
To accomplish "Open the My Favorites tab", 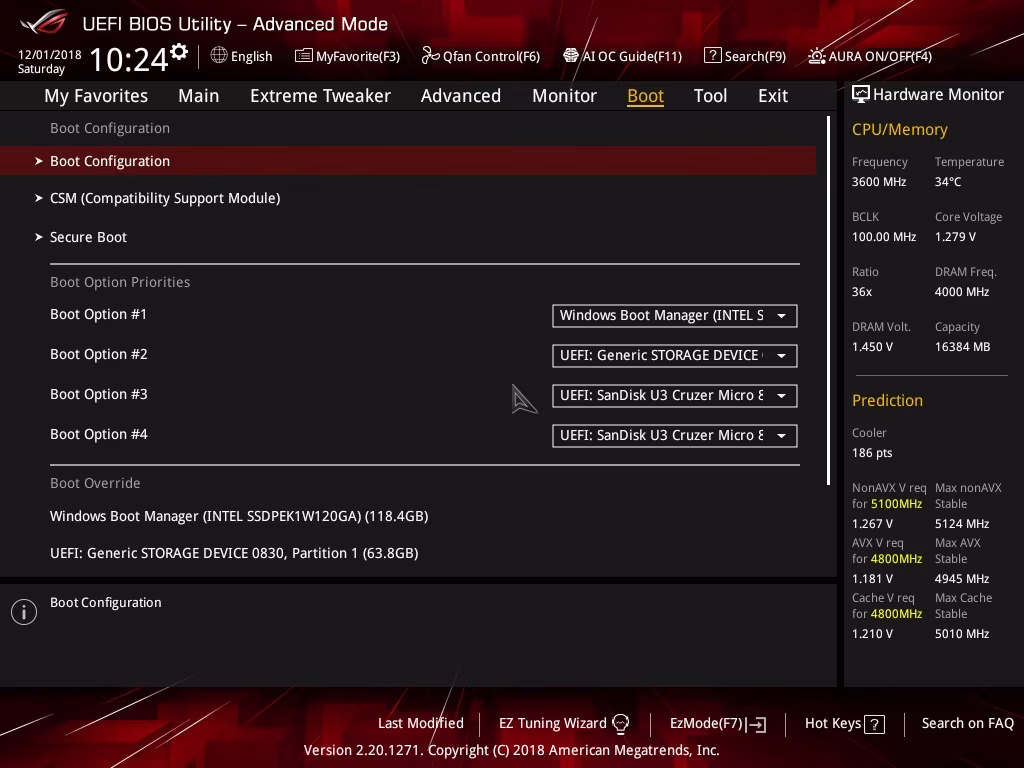I will click(x=96, y=96).
